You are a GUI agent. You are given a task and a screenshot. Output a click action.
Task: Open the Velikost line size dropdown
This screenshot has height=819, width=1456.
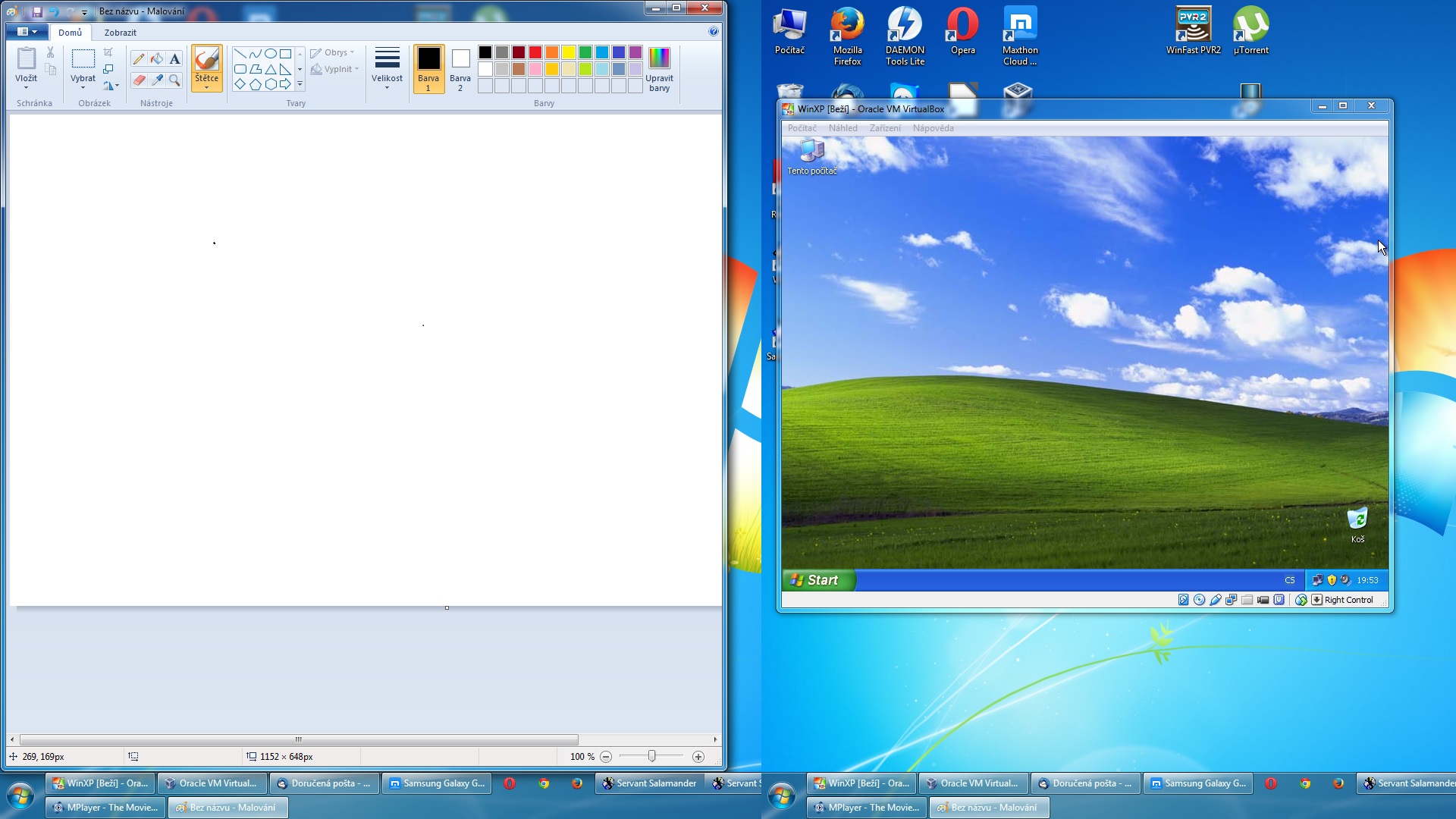tap(387, 68)
